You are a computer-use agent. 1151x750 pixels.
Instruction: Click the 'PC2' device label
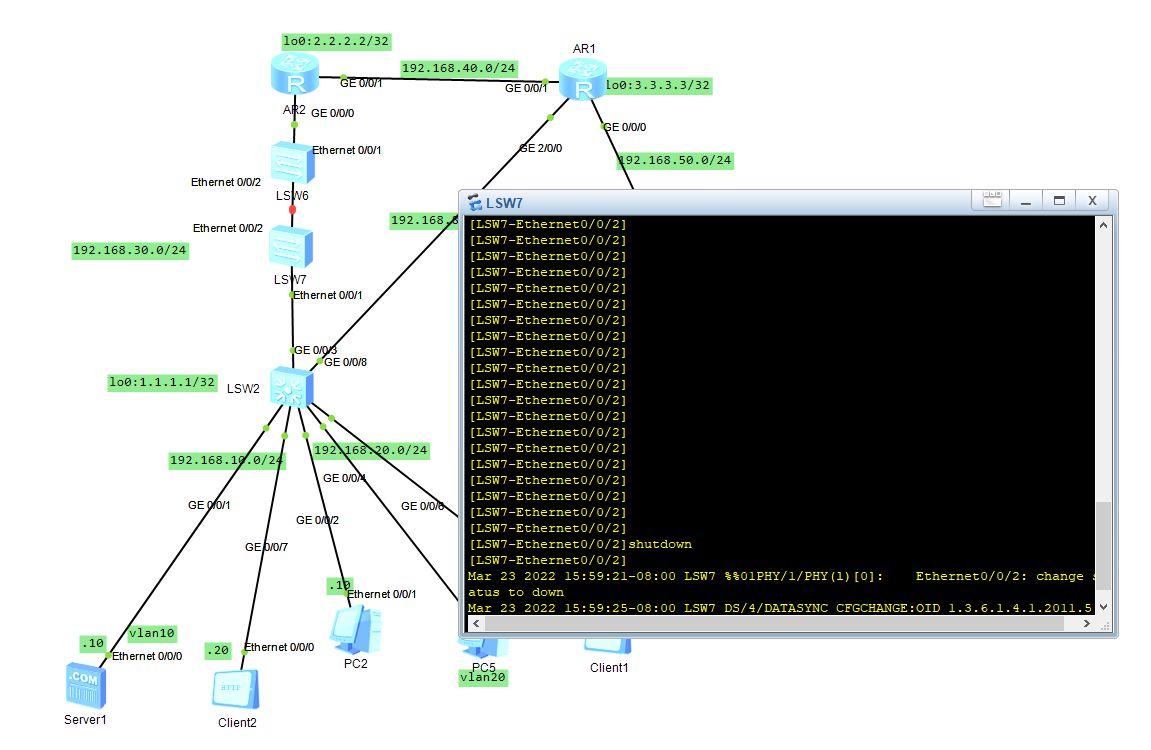356,664
